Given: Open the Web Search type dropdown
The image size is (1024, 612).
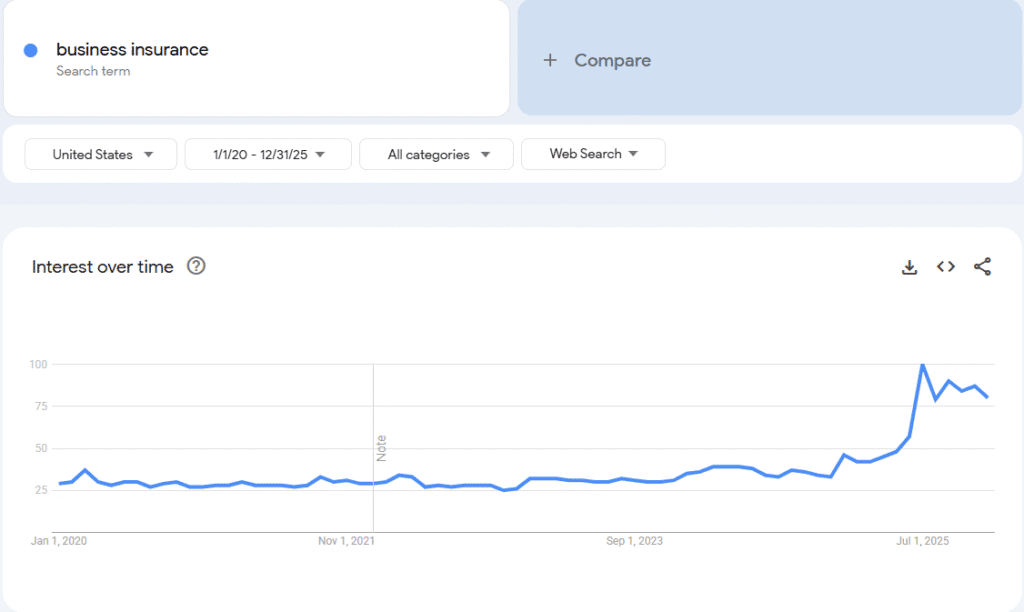Looking at the screenshot, I should point(593,154).
